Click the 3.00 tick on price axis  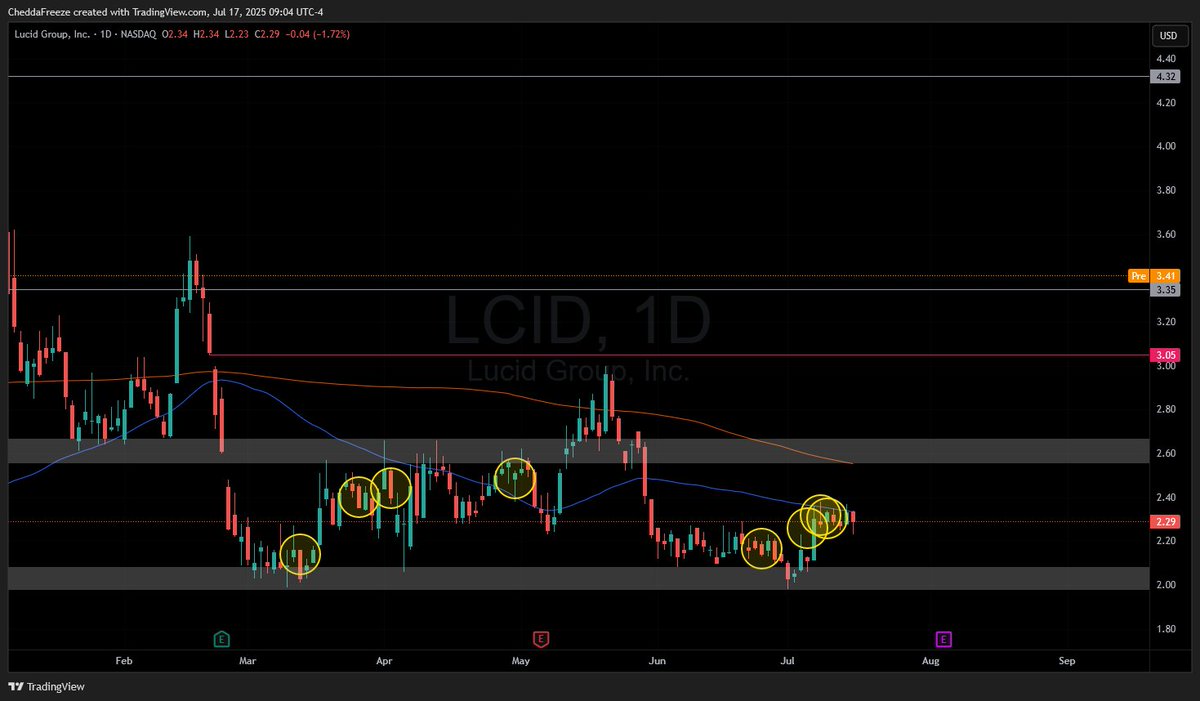pos(1166,366)
